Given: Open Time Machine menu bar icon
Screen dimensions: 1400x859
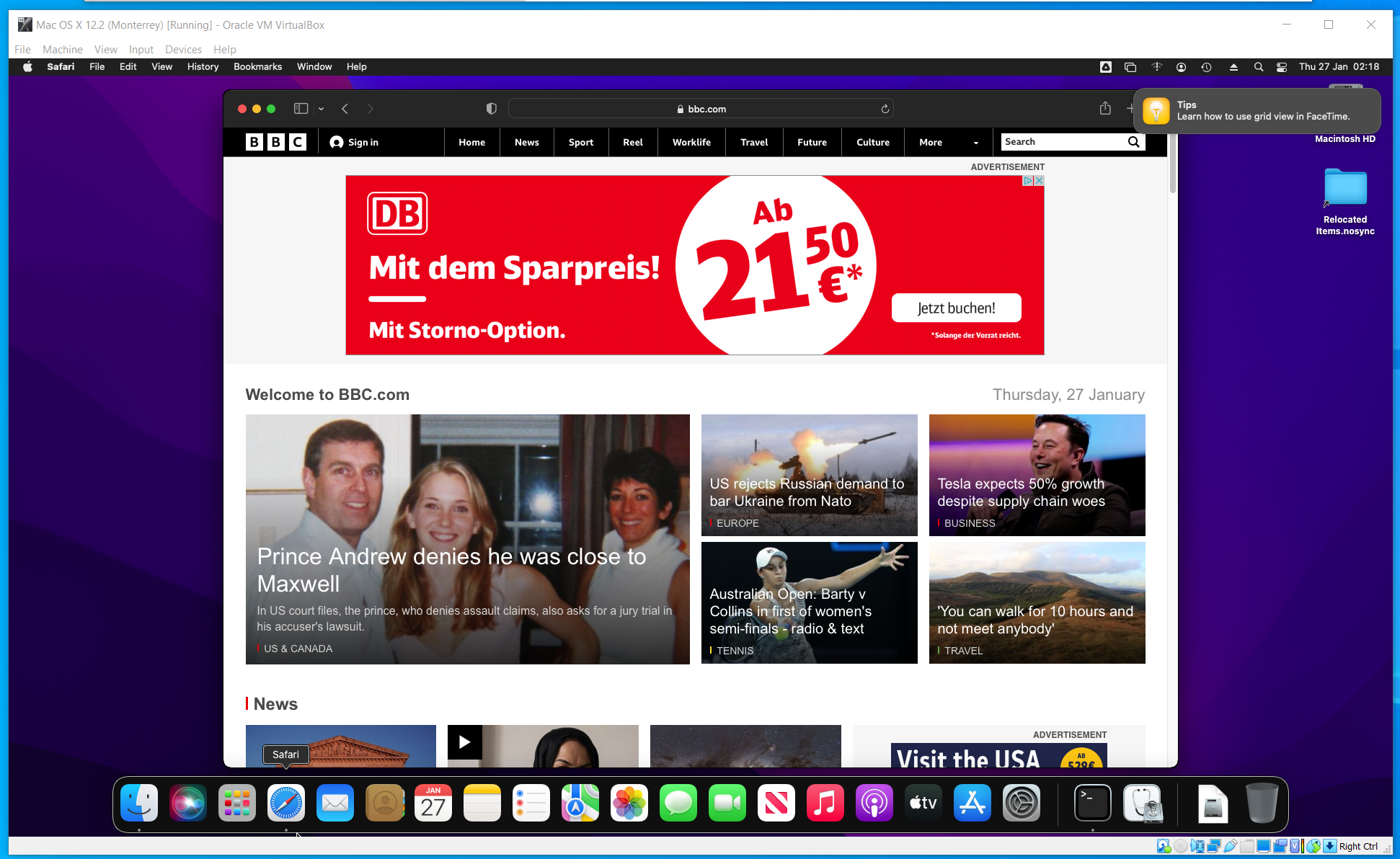Looking at the screenshot, I should click(x=1206, y=66).
